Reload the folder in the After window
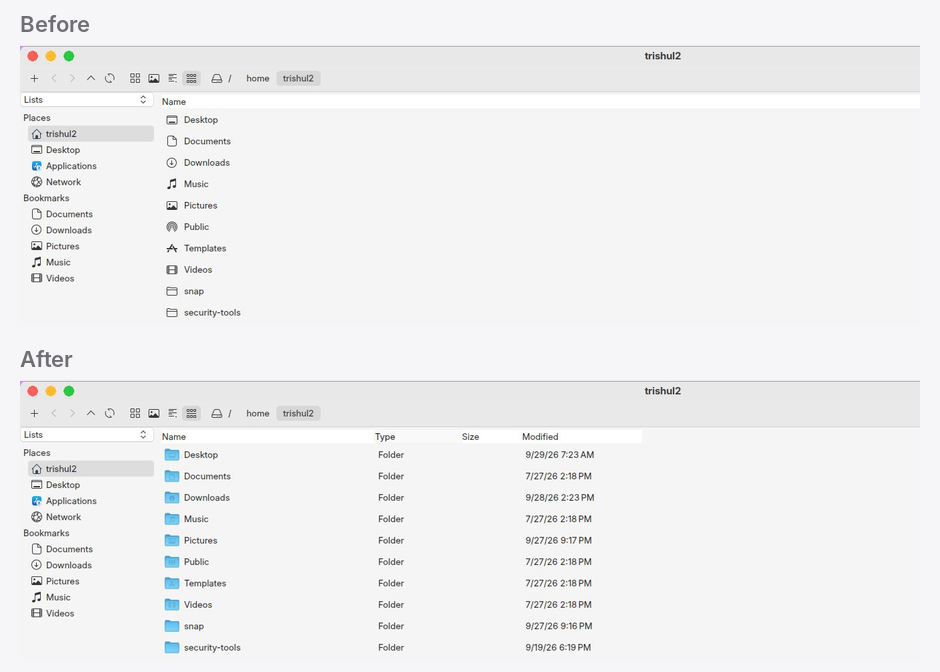 [x=110, y=414]
